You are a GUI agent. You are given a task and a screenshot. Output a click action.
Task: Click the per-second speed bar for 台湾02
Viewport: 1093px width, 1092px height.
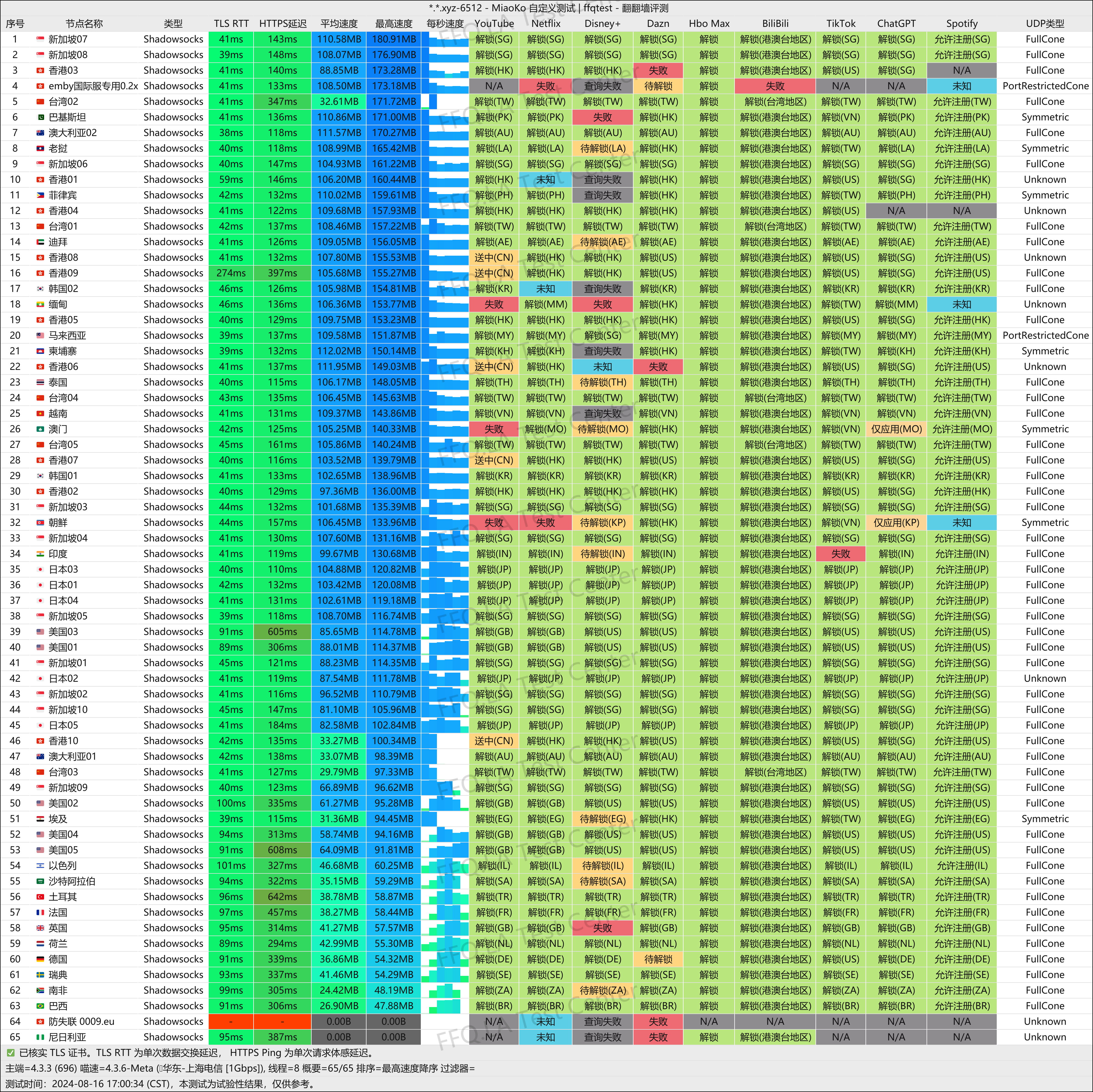point(445,102)
